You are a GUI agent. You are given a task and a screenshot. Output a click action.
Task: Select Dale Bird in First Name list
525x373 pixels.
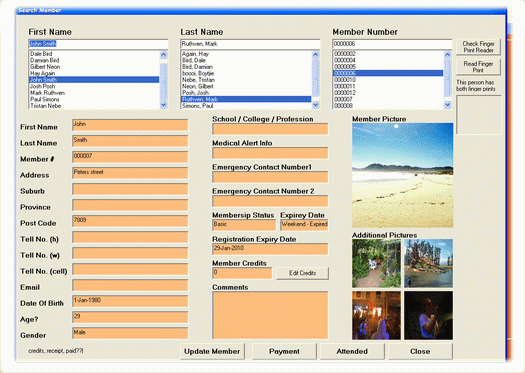point(94,54)
